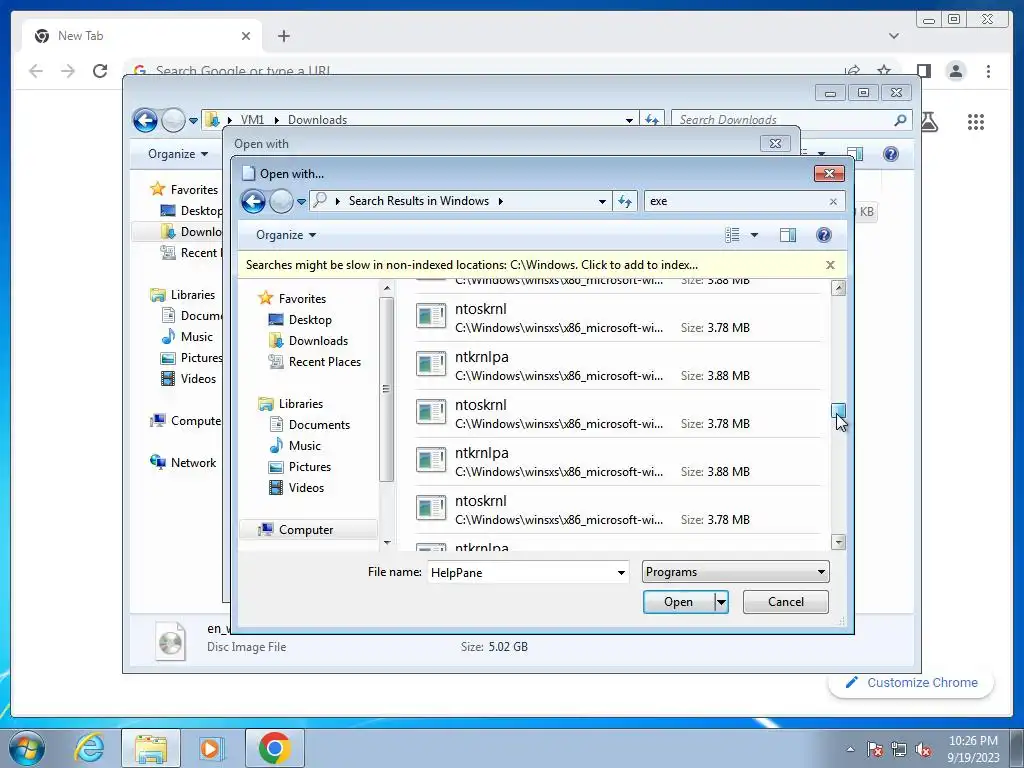This screenshot has height=768, width=1024.
Task: Click muted volume icon in system tray
Action: tap(923, 749)
